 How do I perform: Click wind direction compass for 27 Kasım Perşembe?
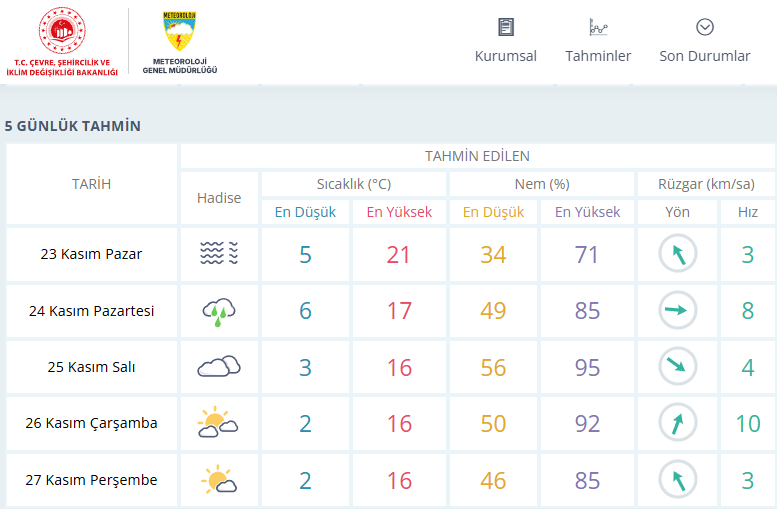(x=677, y=480)
